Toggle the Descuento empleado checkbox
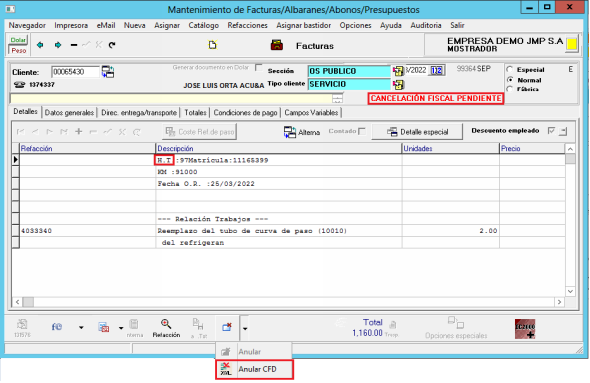The height and width of the screenshot is (383, 590). (x=551, y=131)
